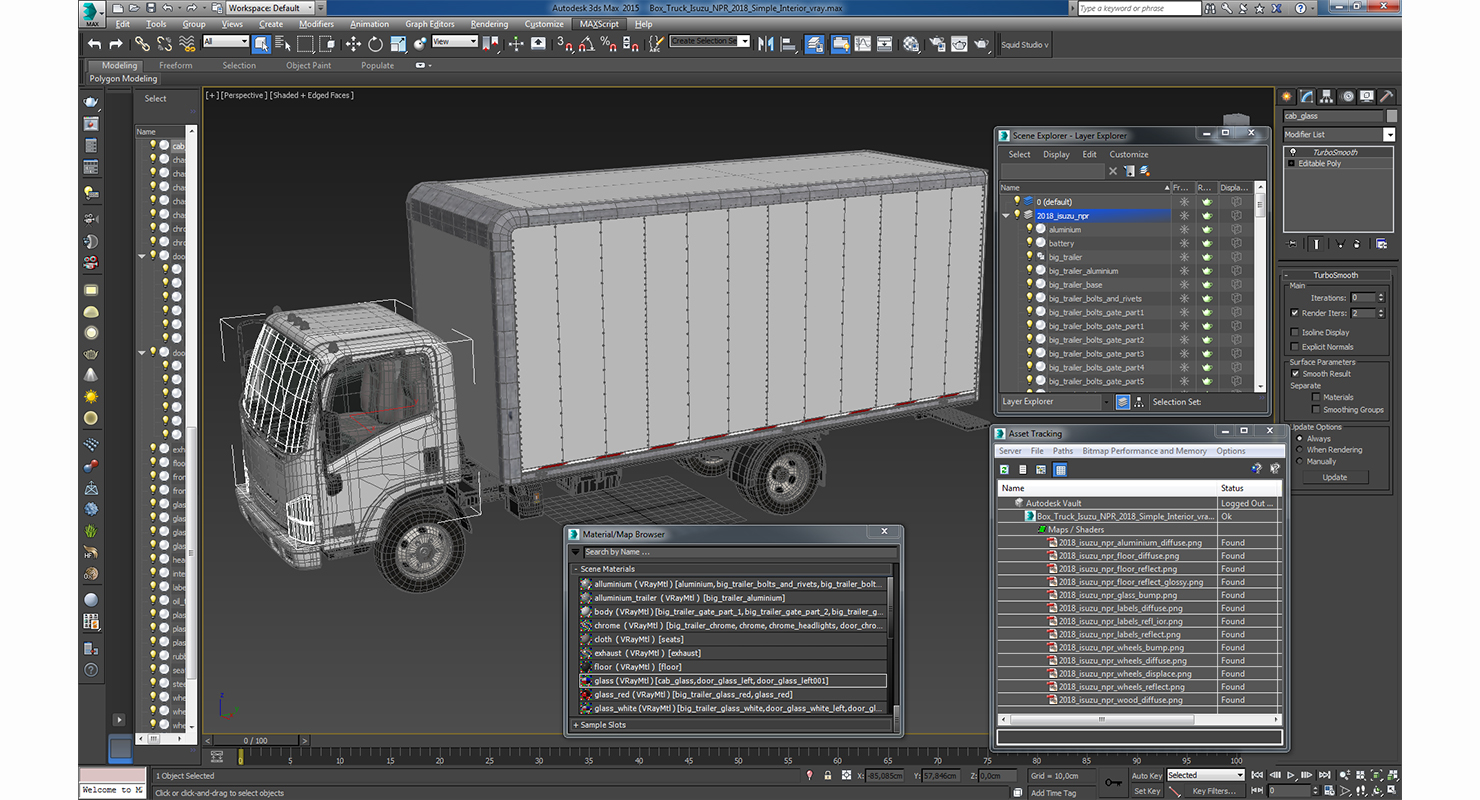Screen dimensions: 1480x800
Task: Open Render Setup from toolbar
Action: (x=937, y=44)
